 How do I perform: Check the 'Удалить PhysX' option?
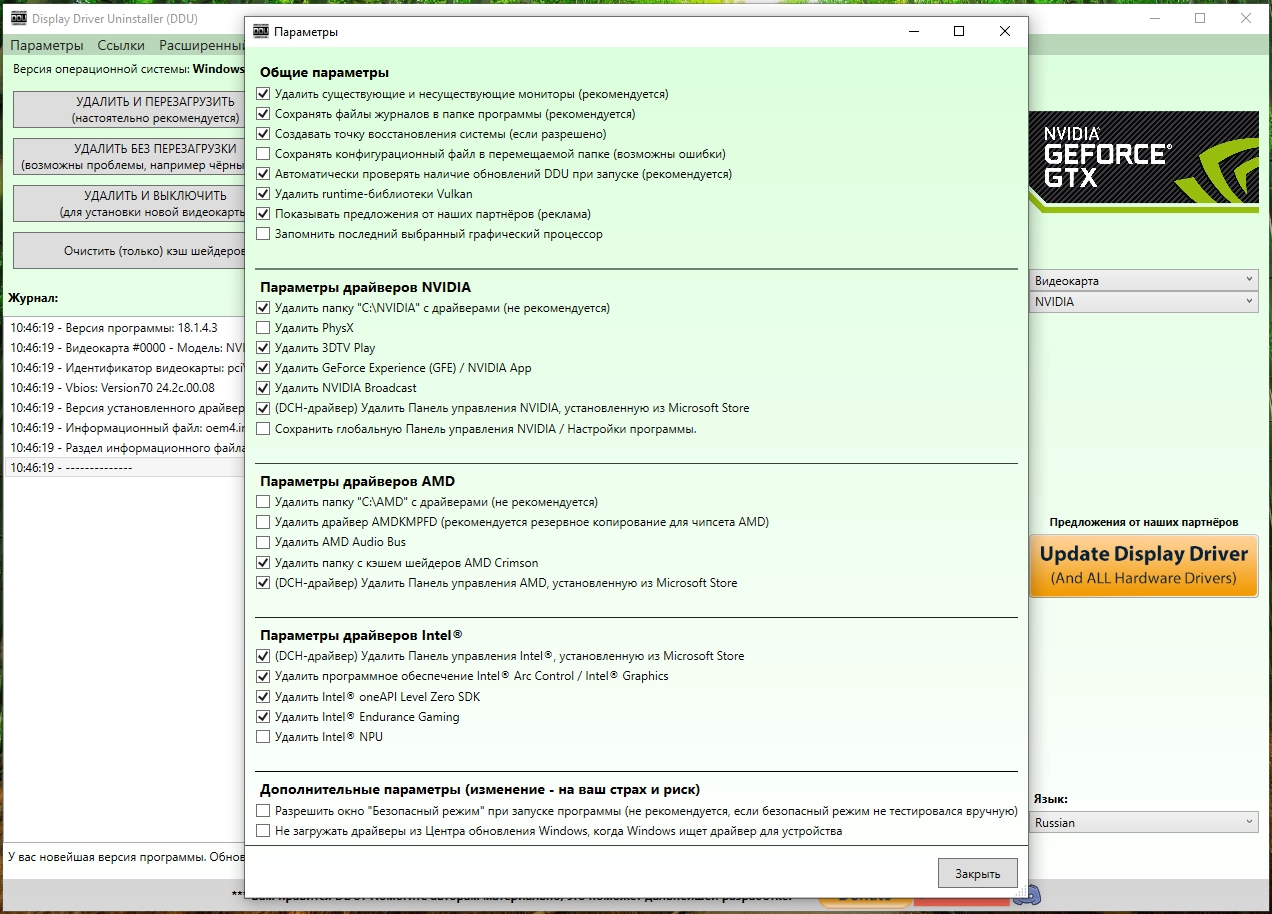263,328
